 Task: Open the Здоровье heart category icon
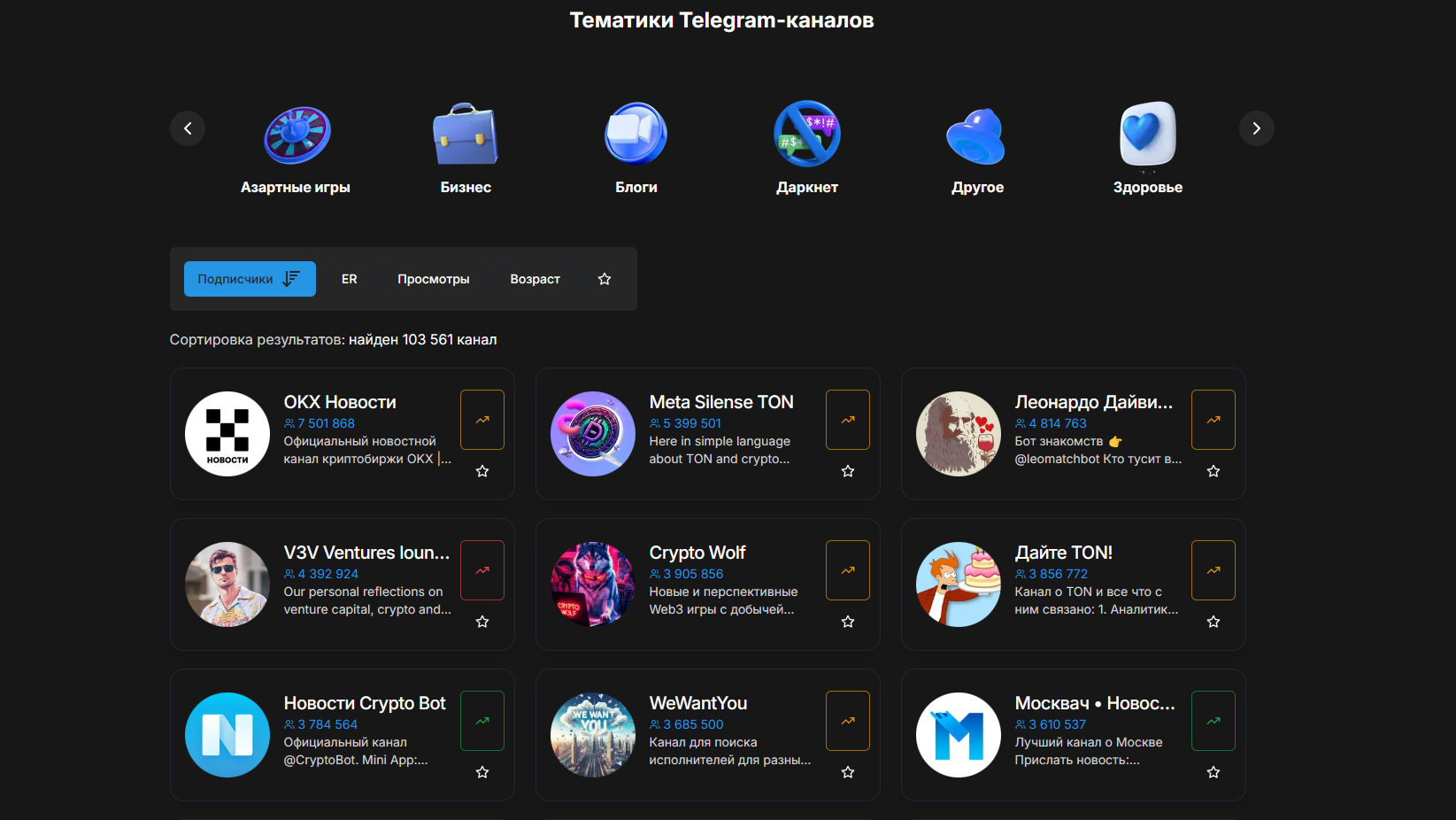point(1148,135)
